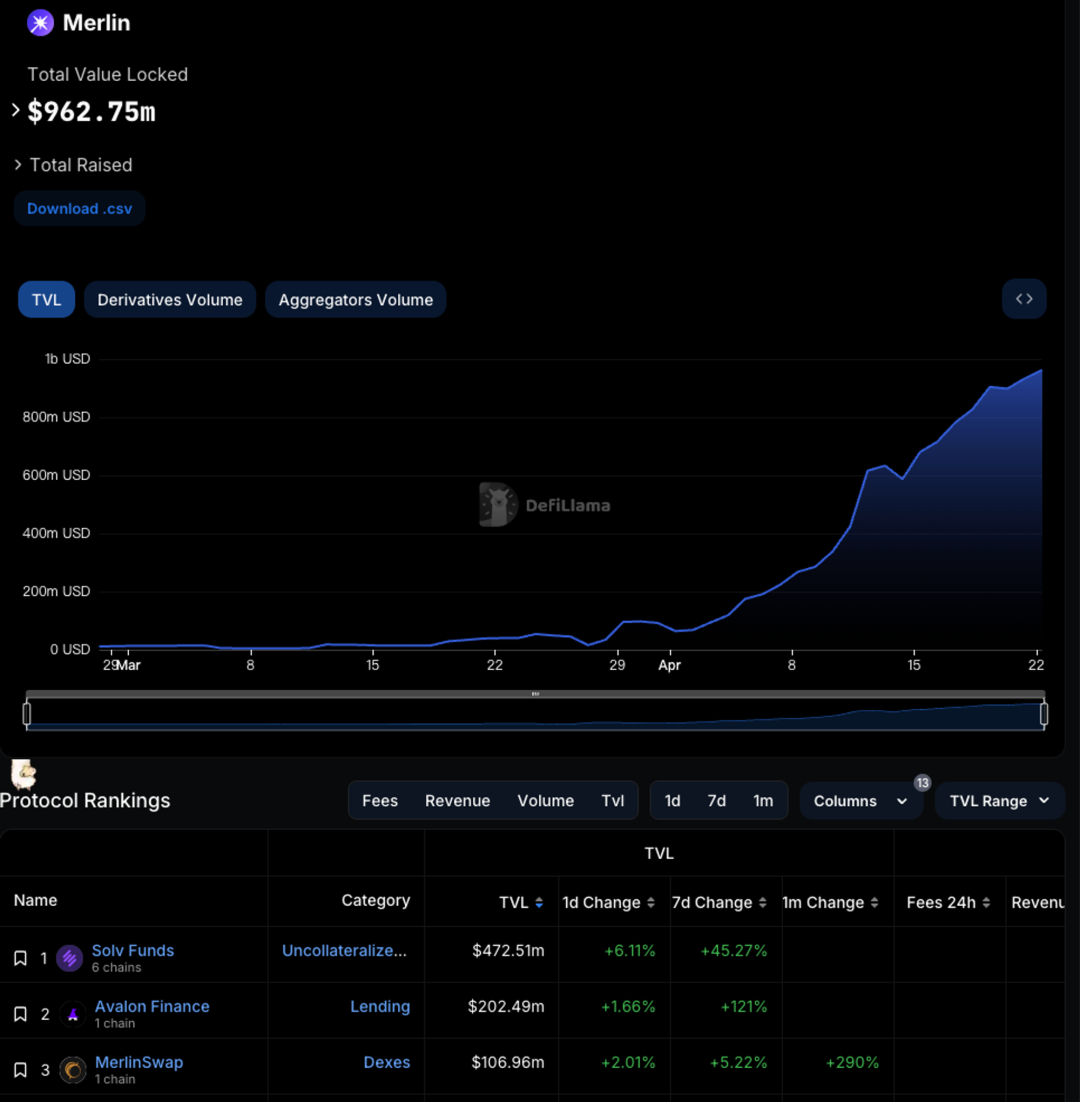The height and width of the screenshot is (1102, 1080).
Task: Open the TVL Range dropdown
Action: coord(999,800)
